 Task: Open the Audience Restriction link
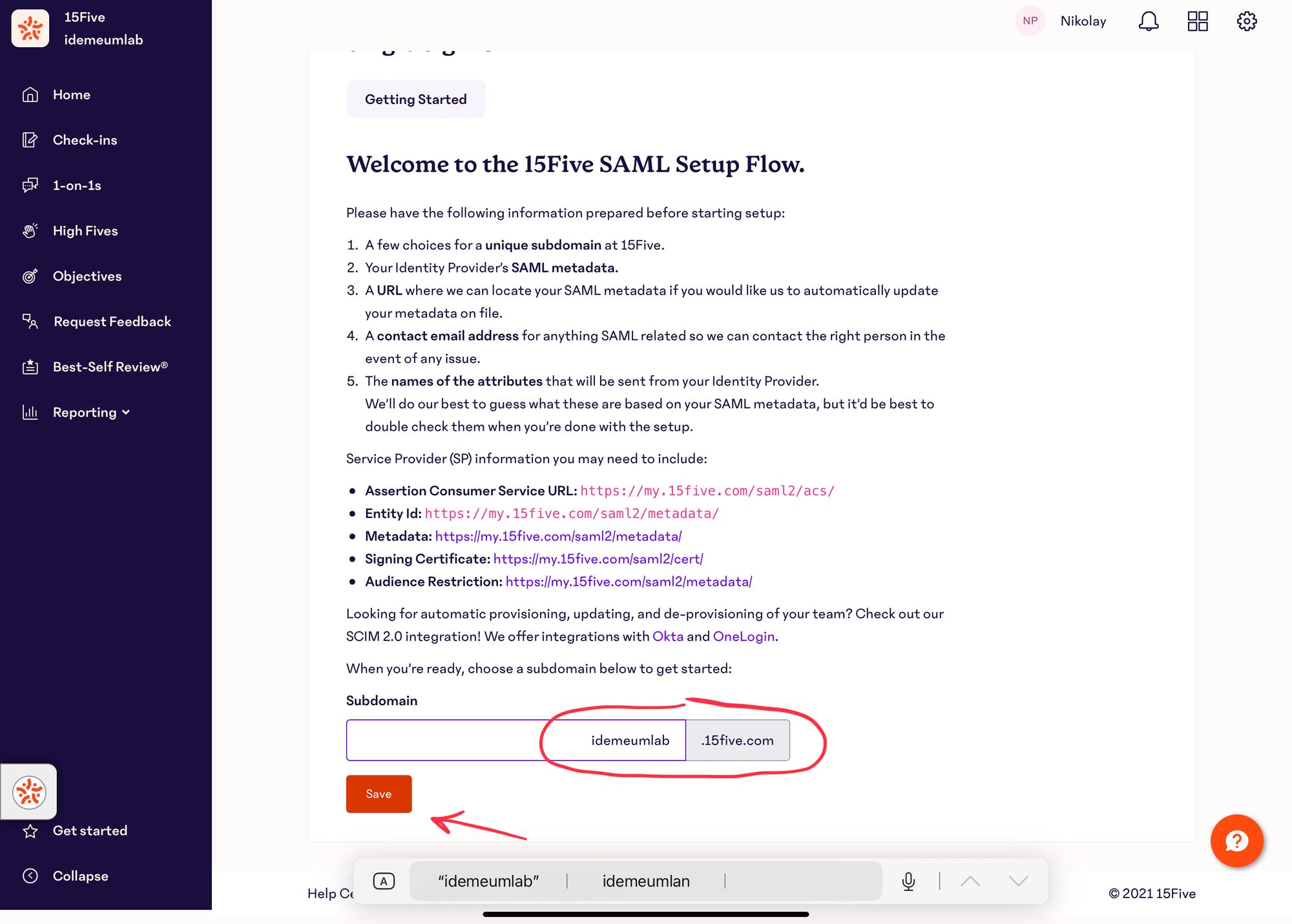629,582
